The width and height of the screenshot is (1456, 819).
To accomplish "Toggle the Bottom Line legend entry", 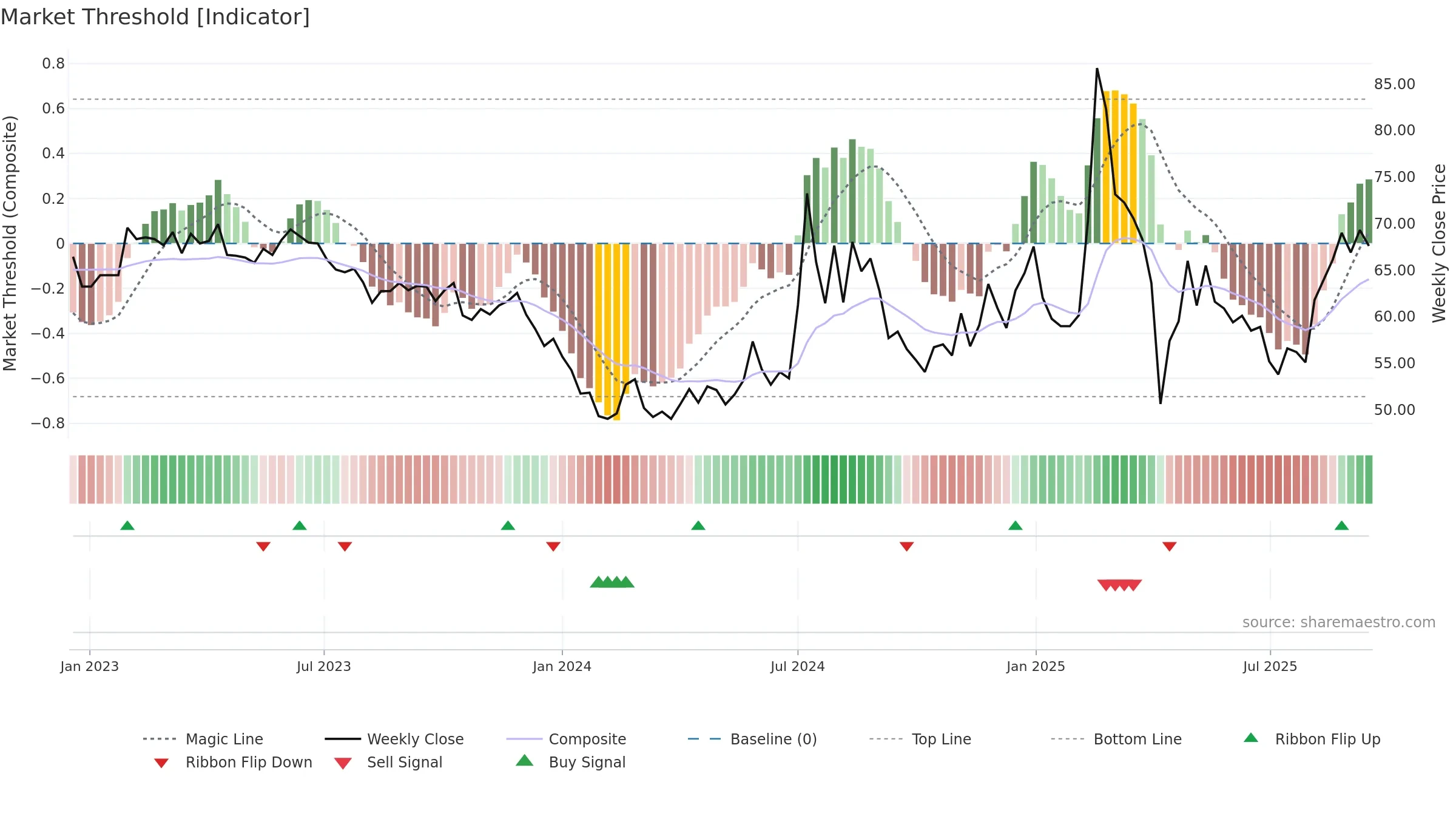I will [x=1116, y=739].
